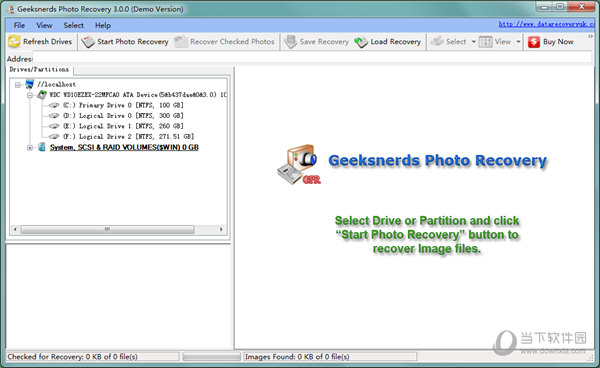Select System, SCSI & RAID VOLUMES row text

tap(124, 147)
